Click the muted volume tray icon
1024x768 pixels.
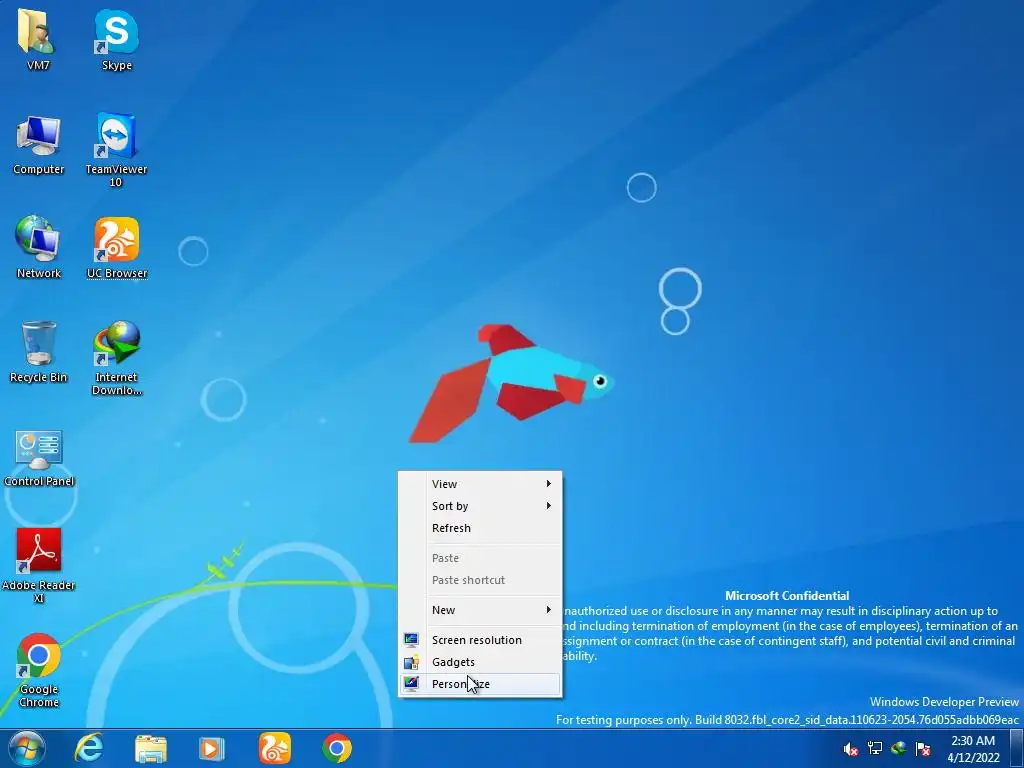(x=850, y=749)
